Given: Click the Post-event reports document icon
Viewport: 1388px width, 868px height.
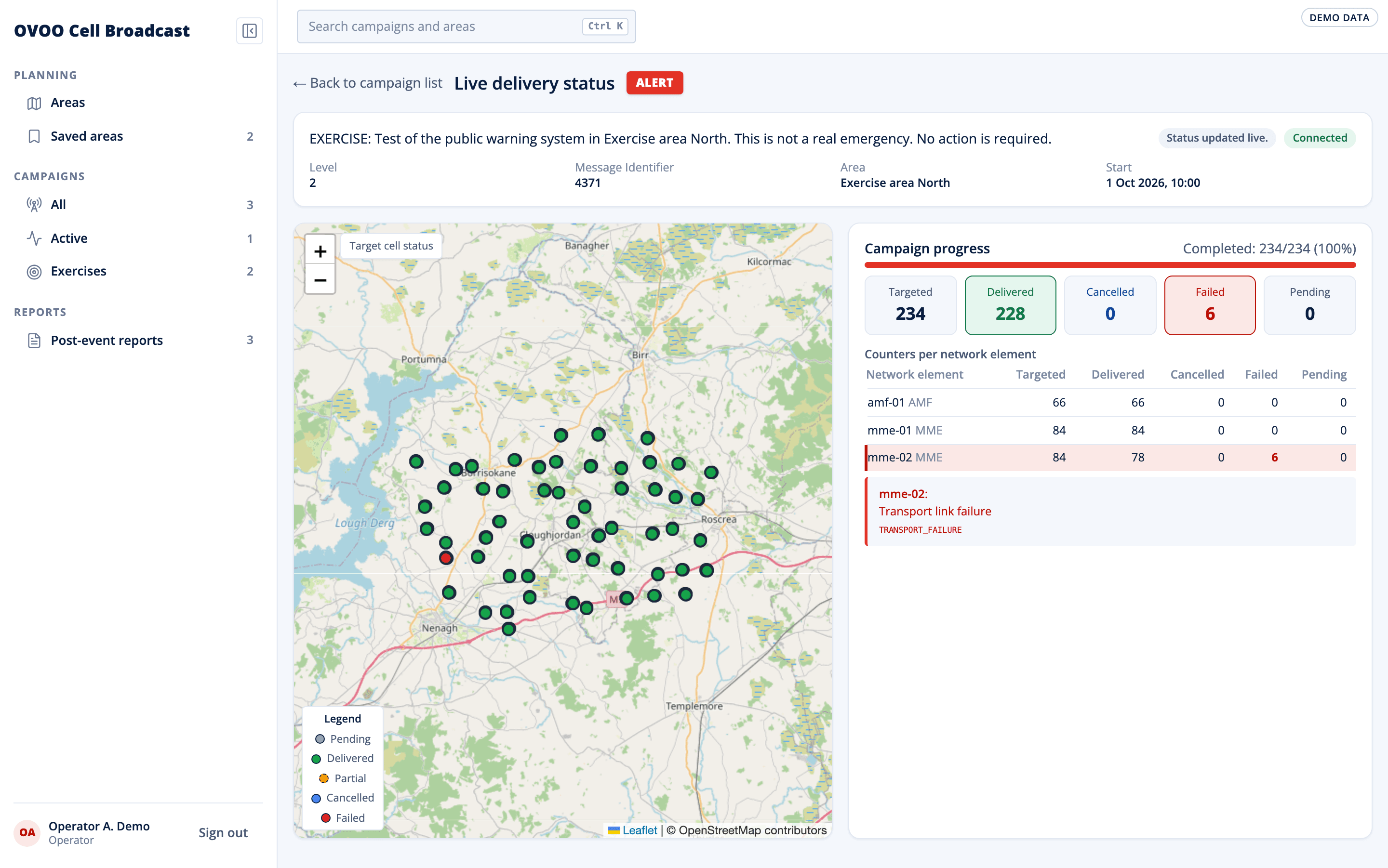Looking at the screenshot, I should tap(34, 341).
